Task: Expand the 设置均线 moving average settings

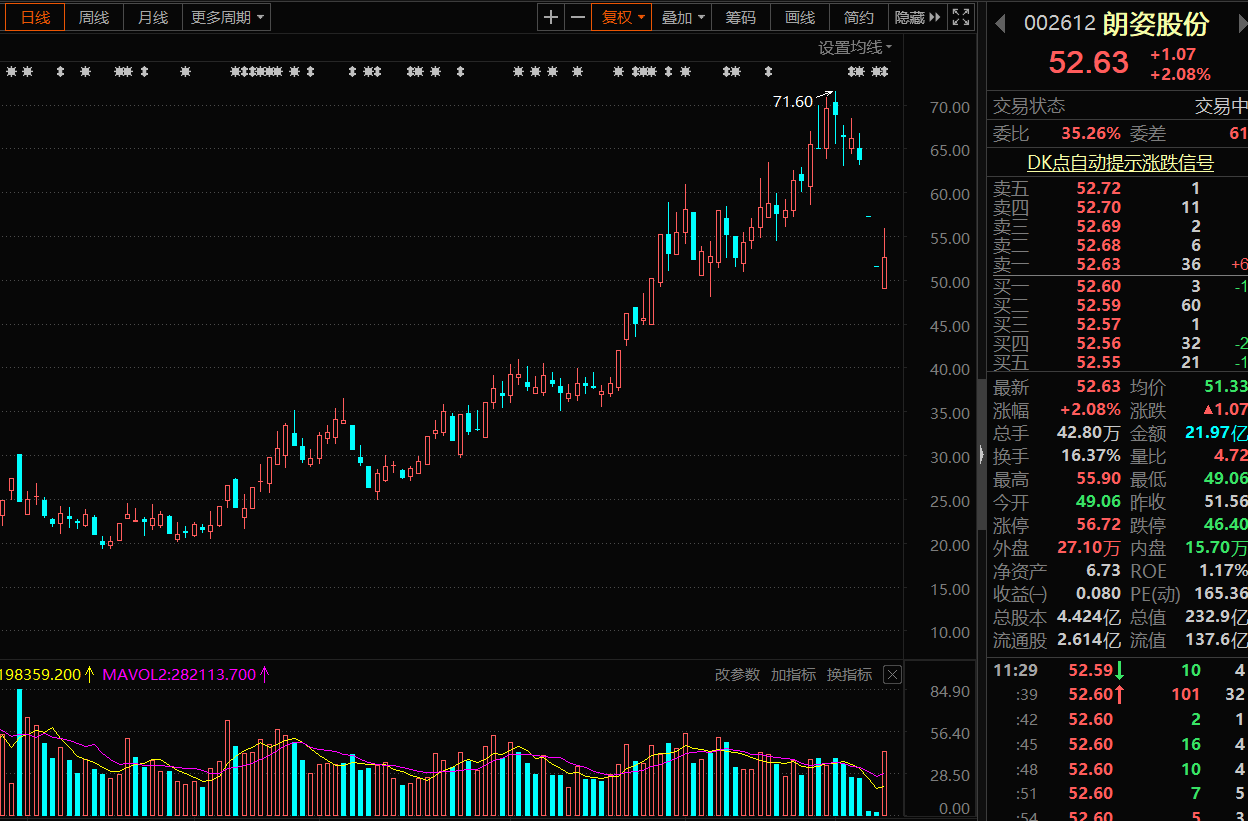Action: 855,47
